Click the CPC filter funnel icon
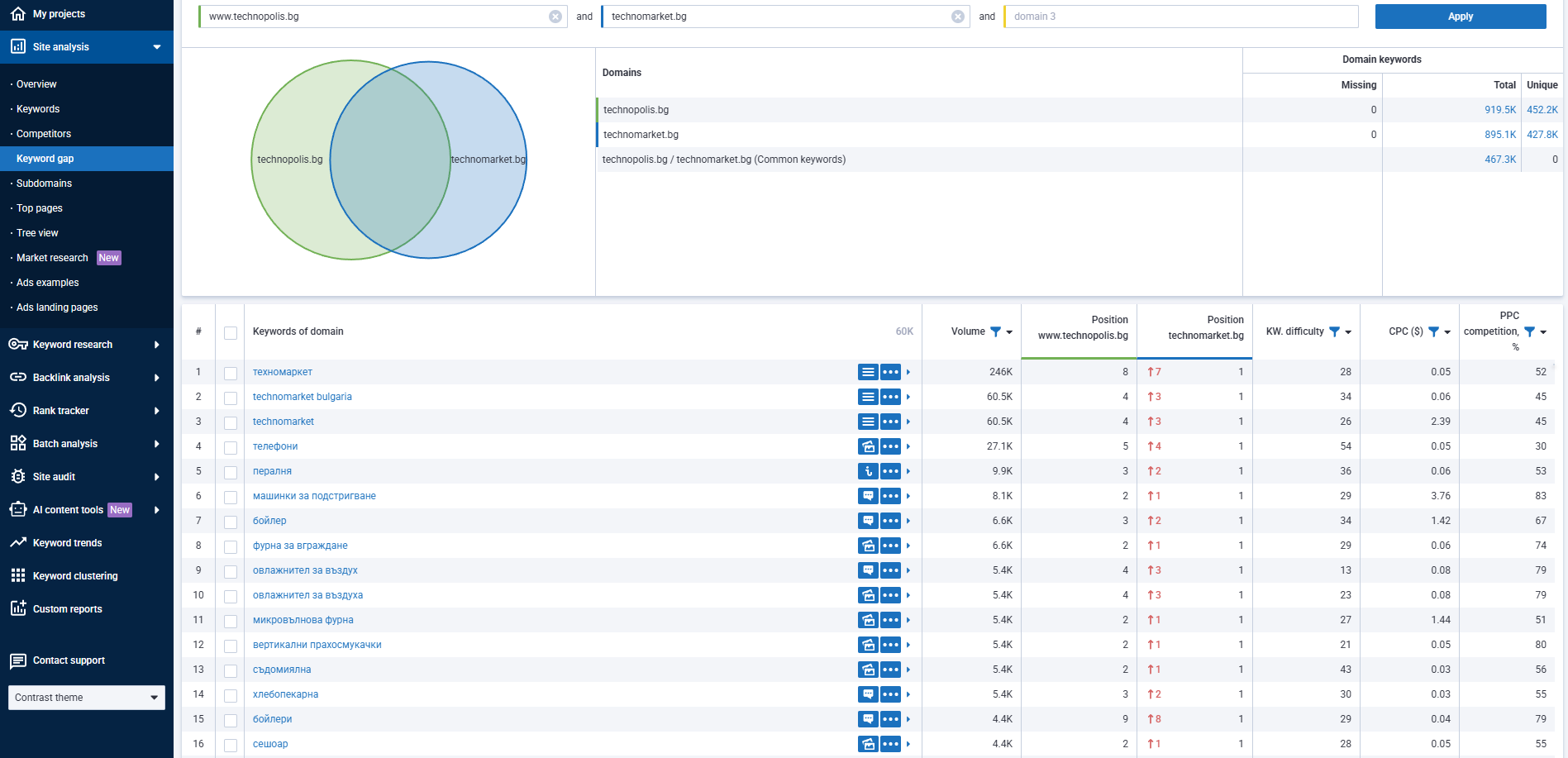Viewport: 1568px width, 758px height. pos(1434,331)
